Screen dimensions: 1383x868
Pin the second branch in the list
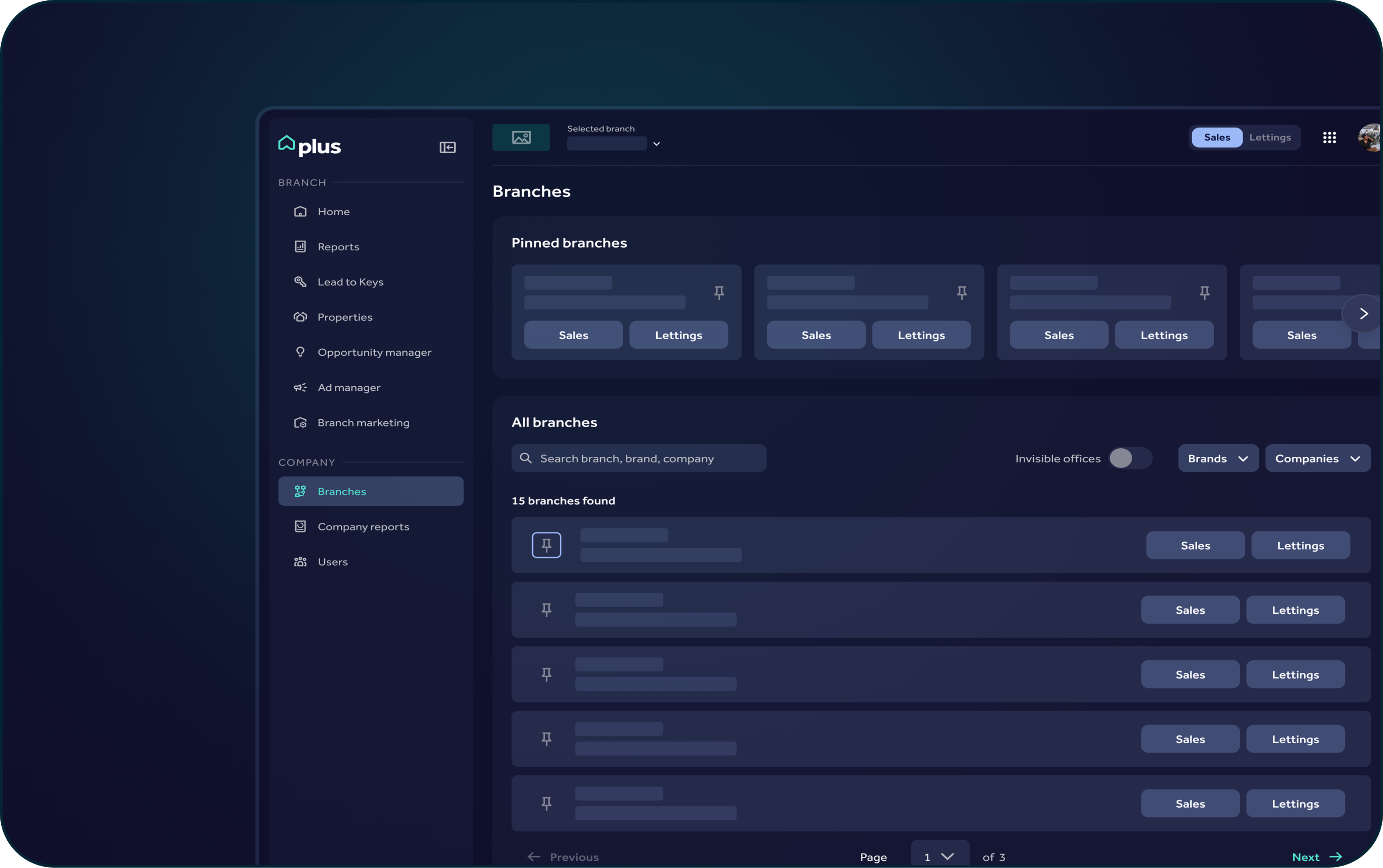tap(546, 610)
